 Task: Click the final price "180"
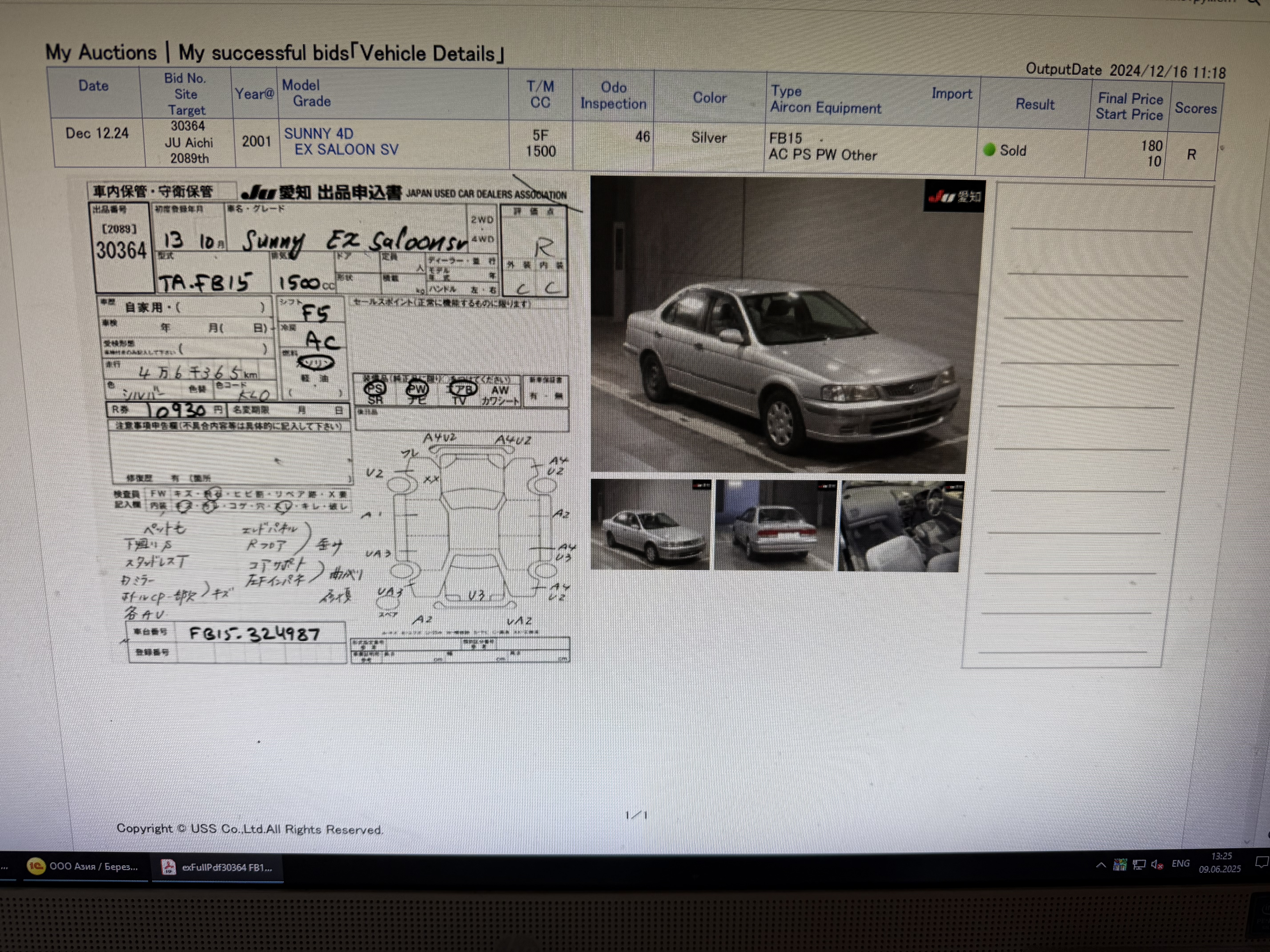(1152, 146)
